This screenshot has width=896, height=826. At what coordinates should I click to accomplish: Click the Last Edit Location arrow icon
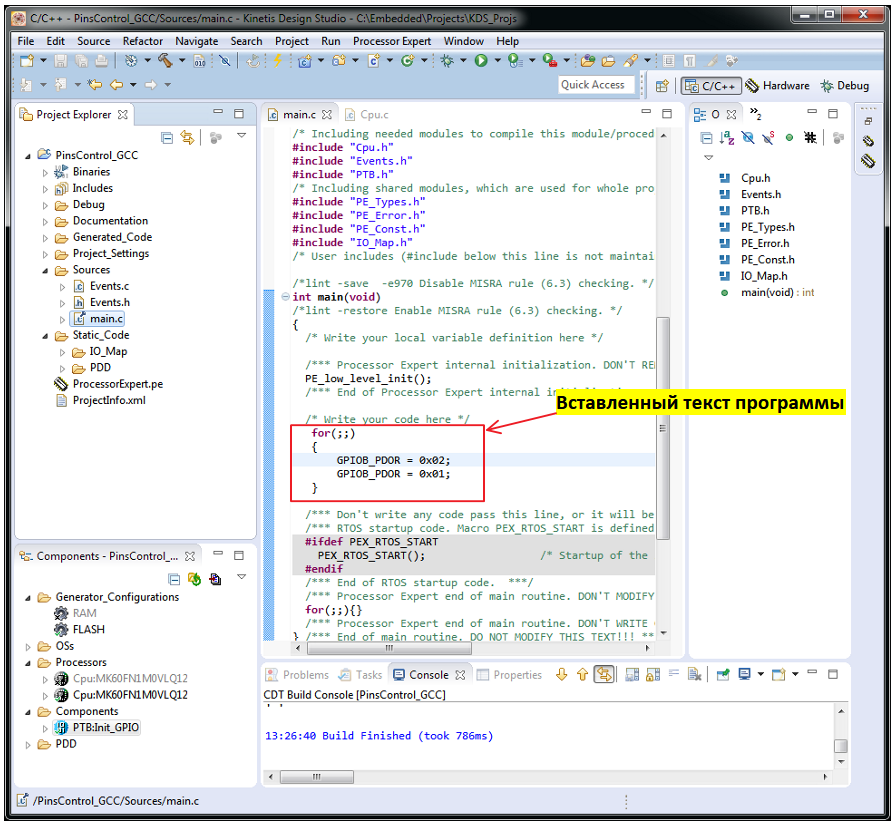coord(94,85)
